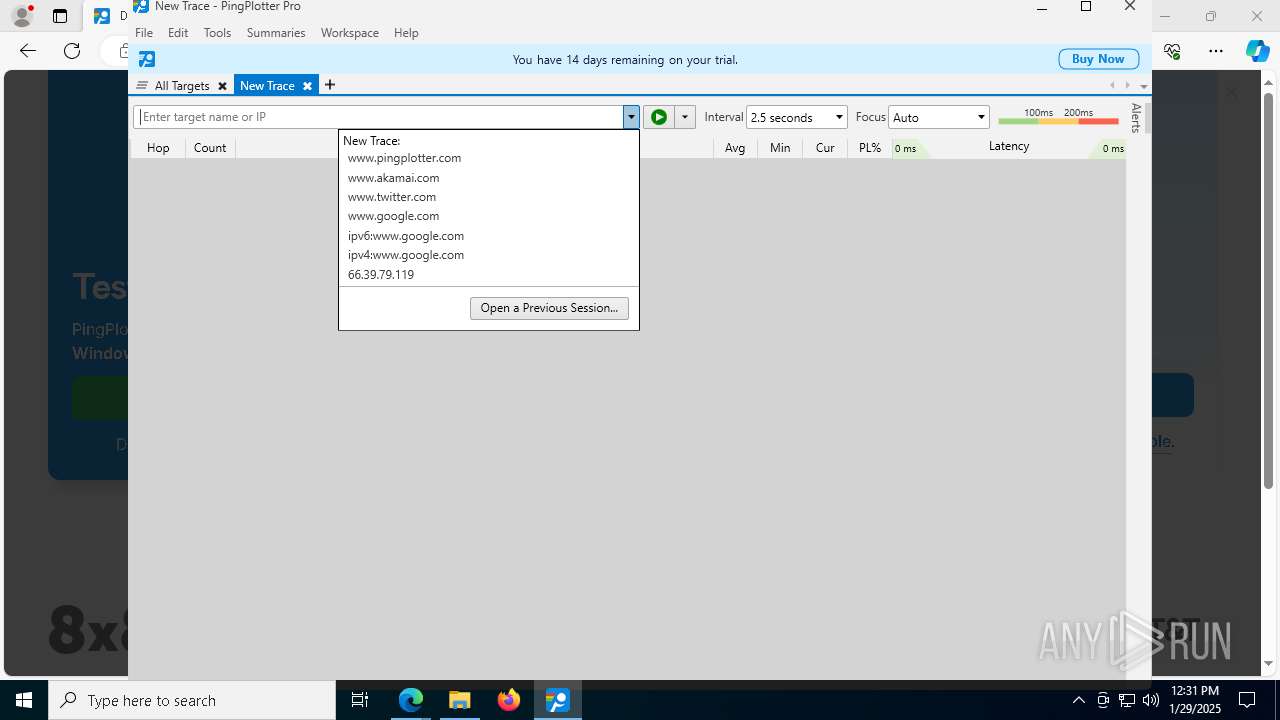Click the network tray icon
Screen dimensions: 1280x720
1127,700
